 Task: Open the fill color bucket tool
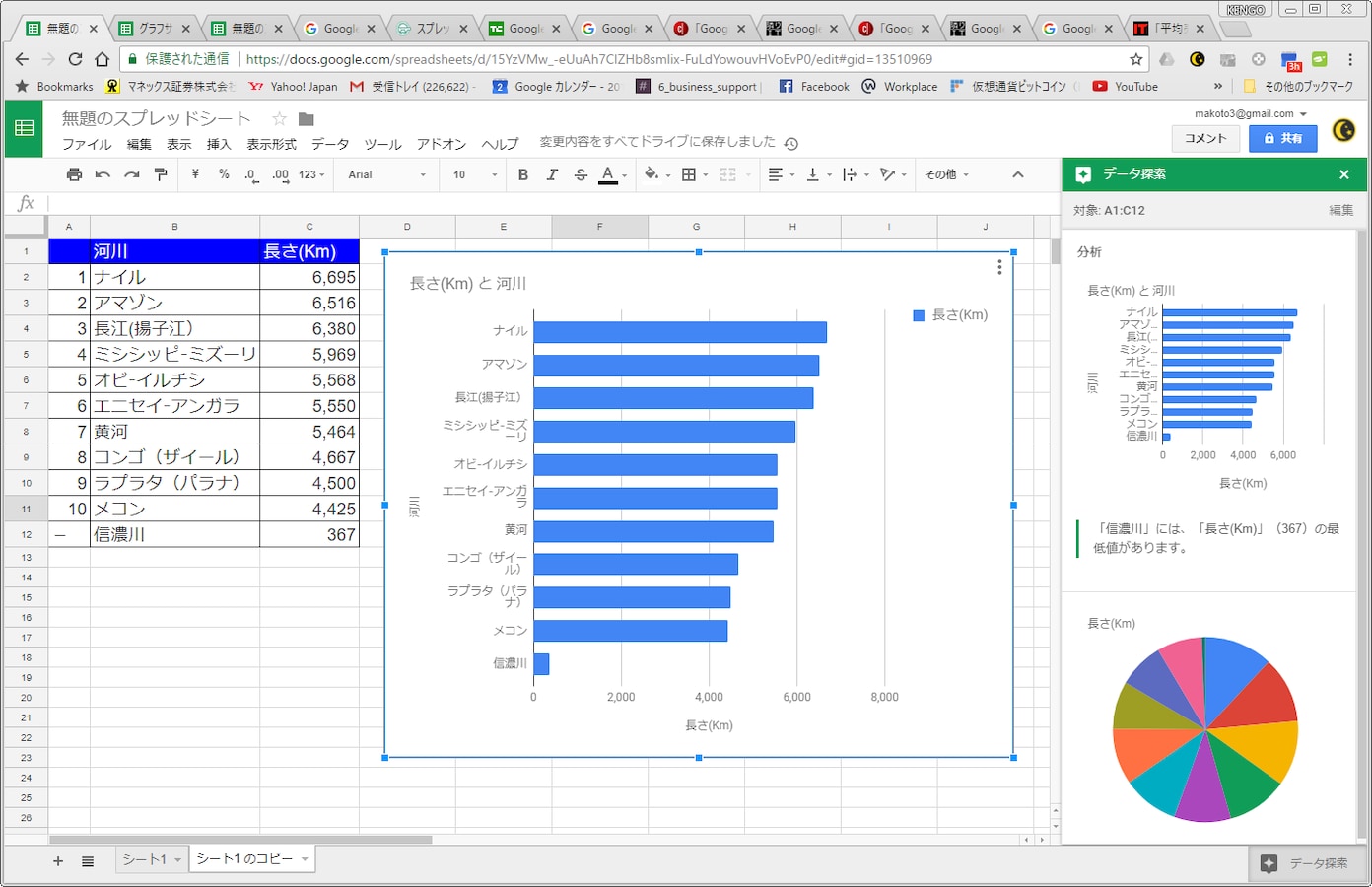(652, 174)
